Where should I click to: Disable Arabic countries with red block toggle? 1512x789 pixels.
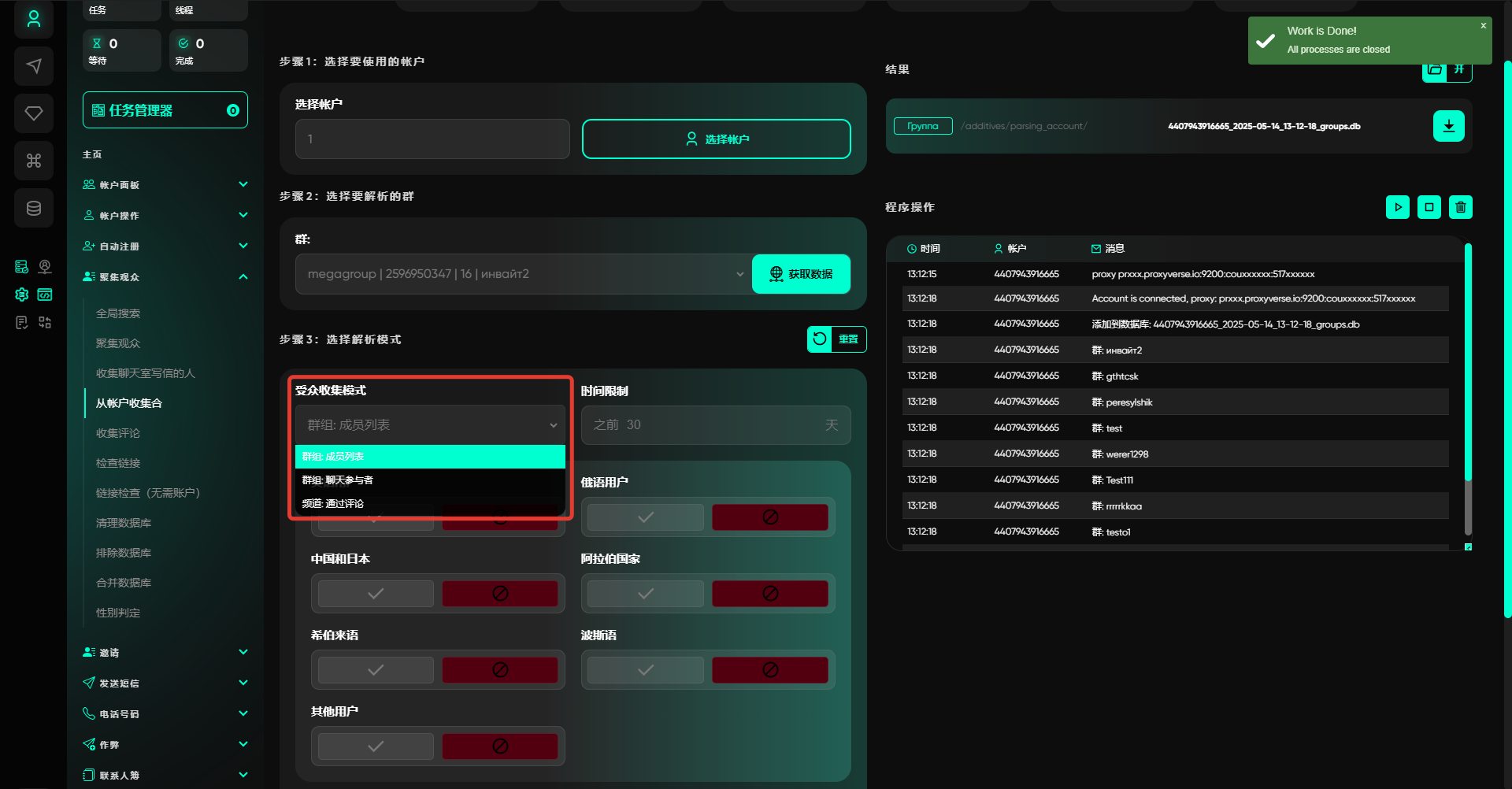click(769, 594)
